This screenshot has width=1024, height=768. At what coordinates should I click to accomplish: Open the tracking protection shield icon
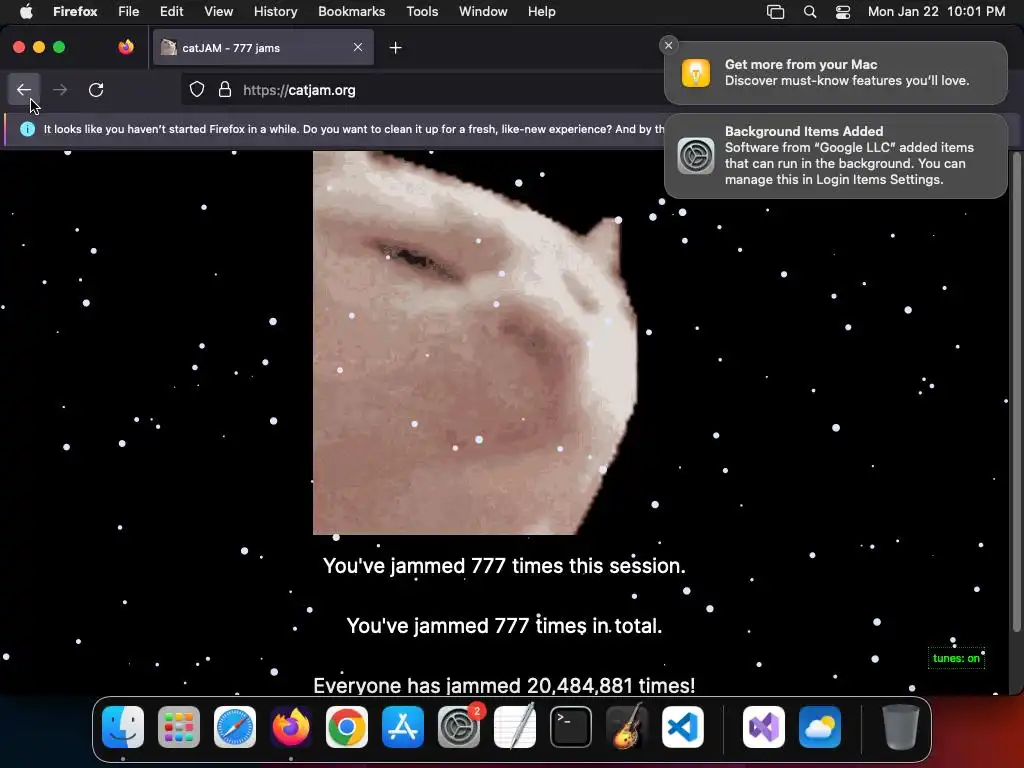coord(197,89)
